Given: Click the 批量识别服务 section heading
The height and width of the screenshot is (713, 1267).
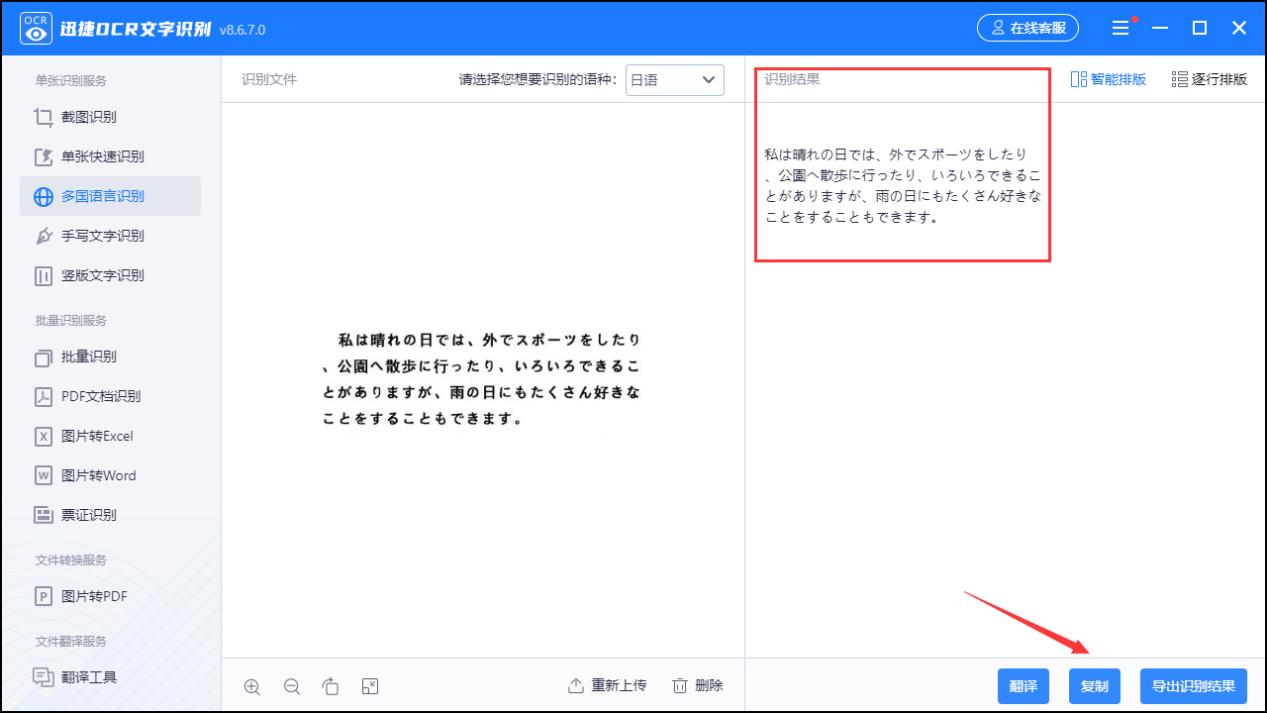Looking at the screenshot, I should tap(71, 320).
